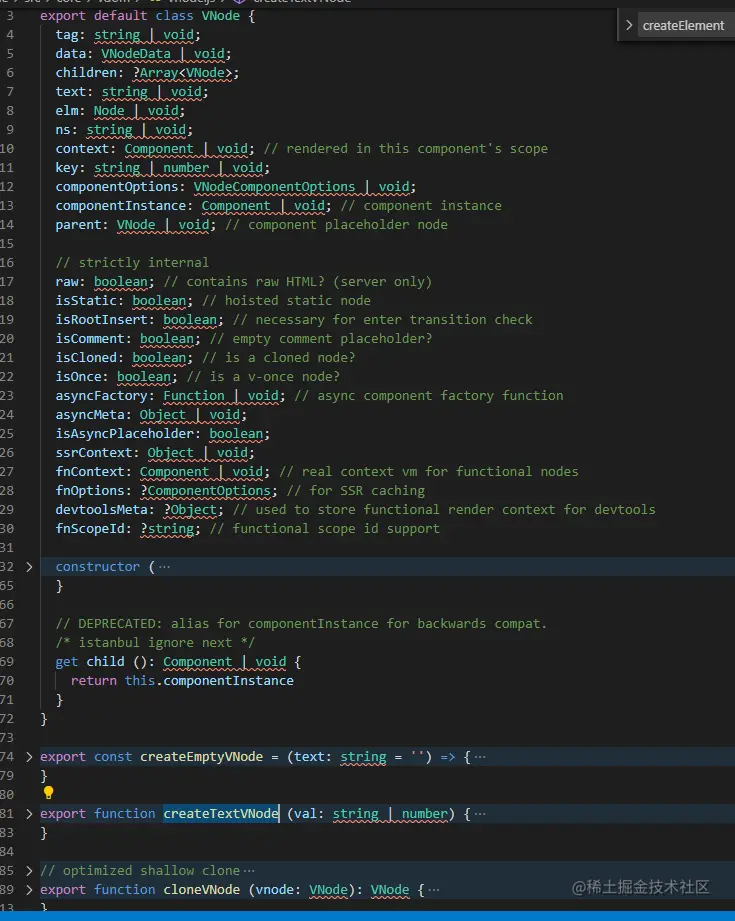Image resolution: width=735 pixels, height=921 pixels.
Task: Click the isComment property name
Action: [x=90, y=338]
